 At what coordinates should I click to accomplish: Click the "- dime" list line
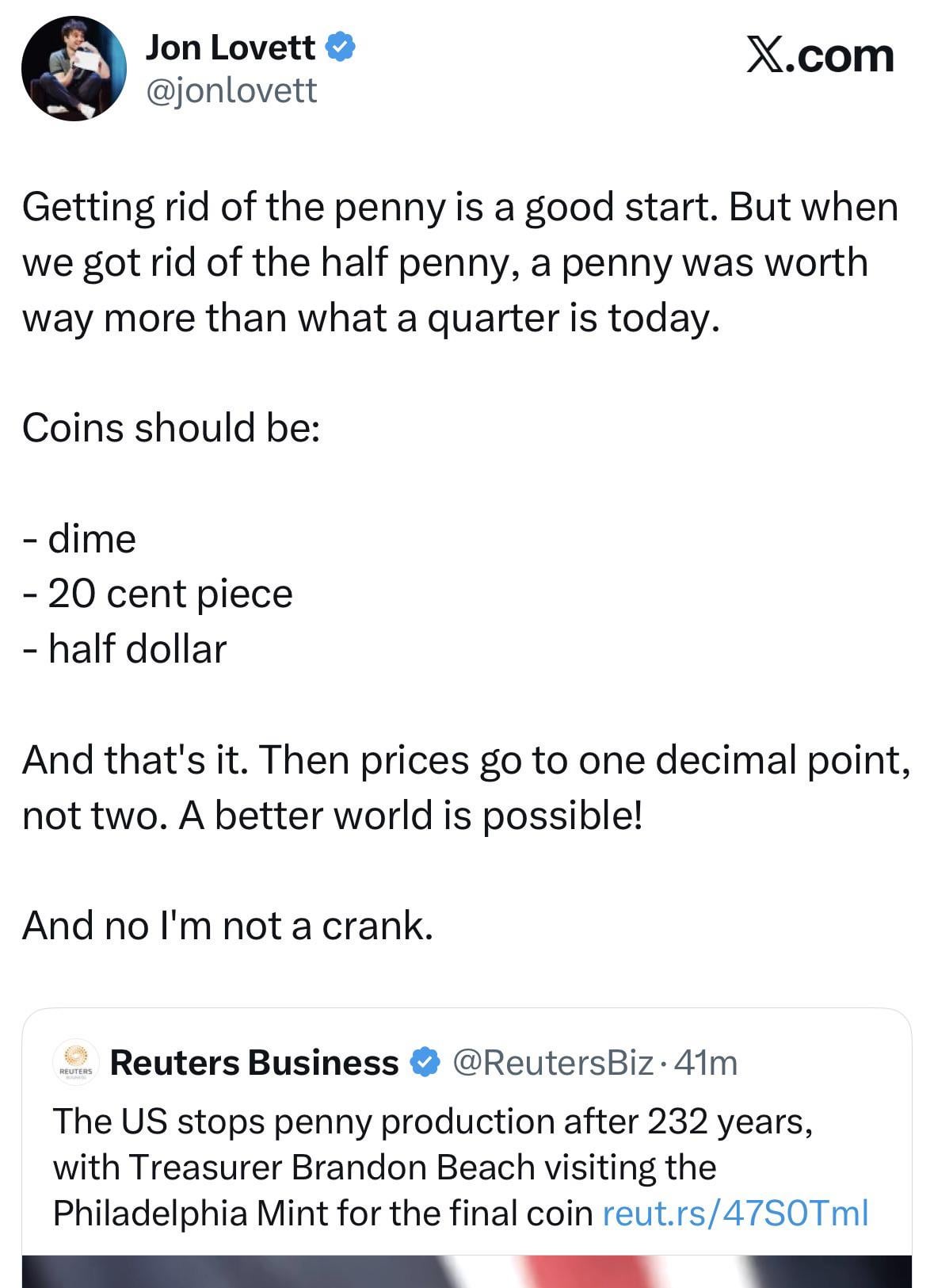80,539
